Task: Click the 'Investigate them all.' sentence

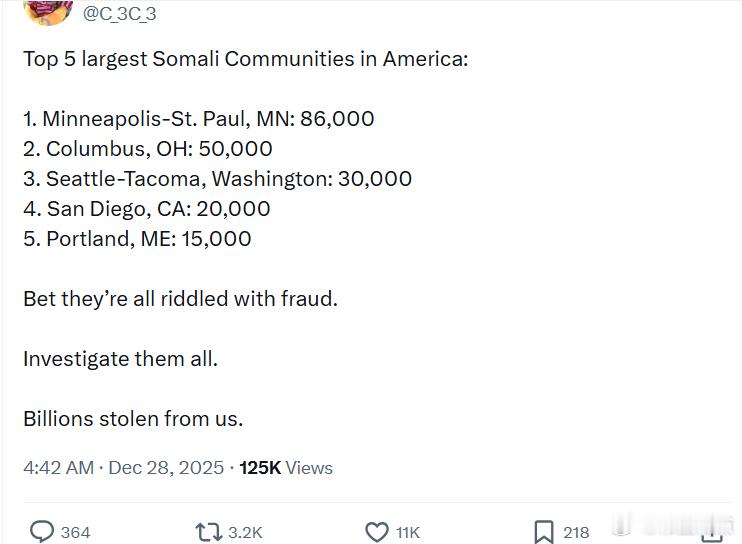Action: coord(120,358)
